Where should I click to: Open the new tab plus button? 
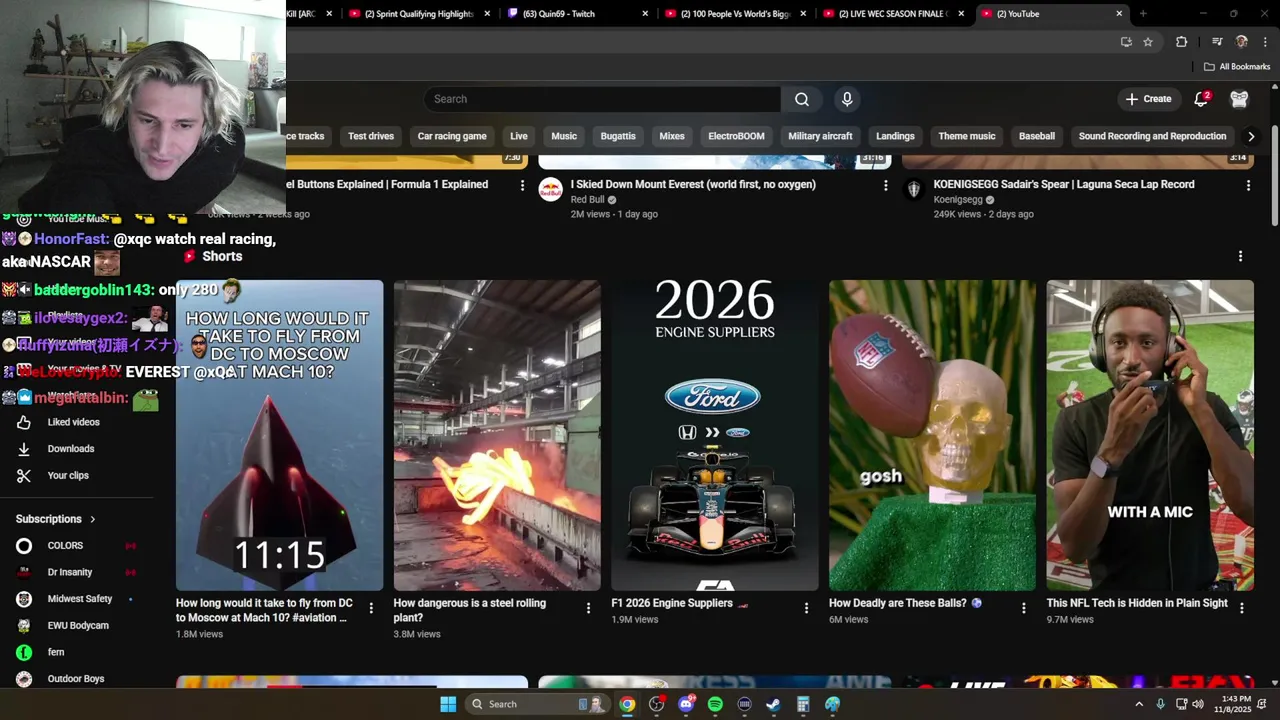[x=1143, y=14]
